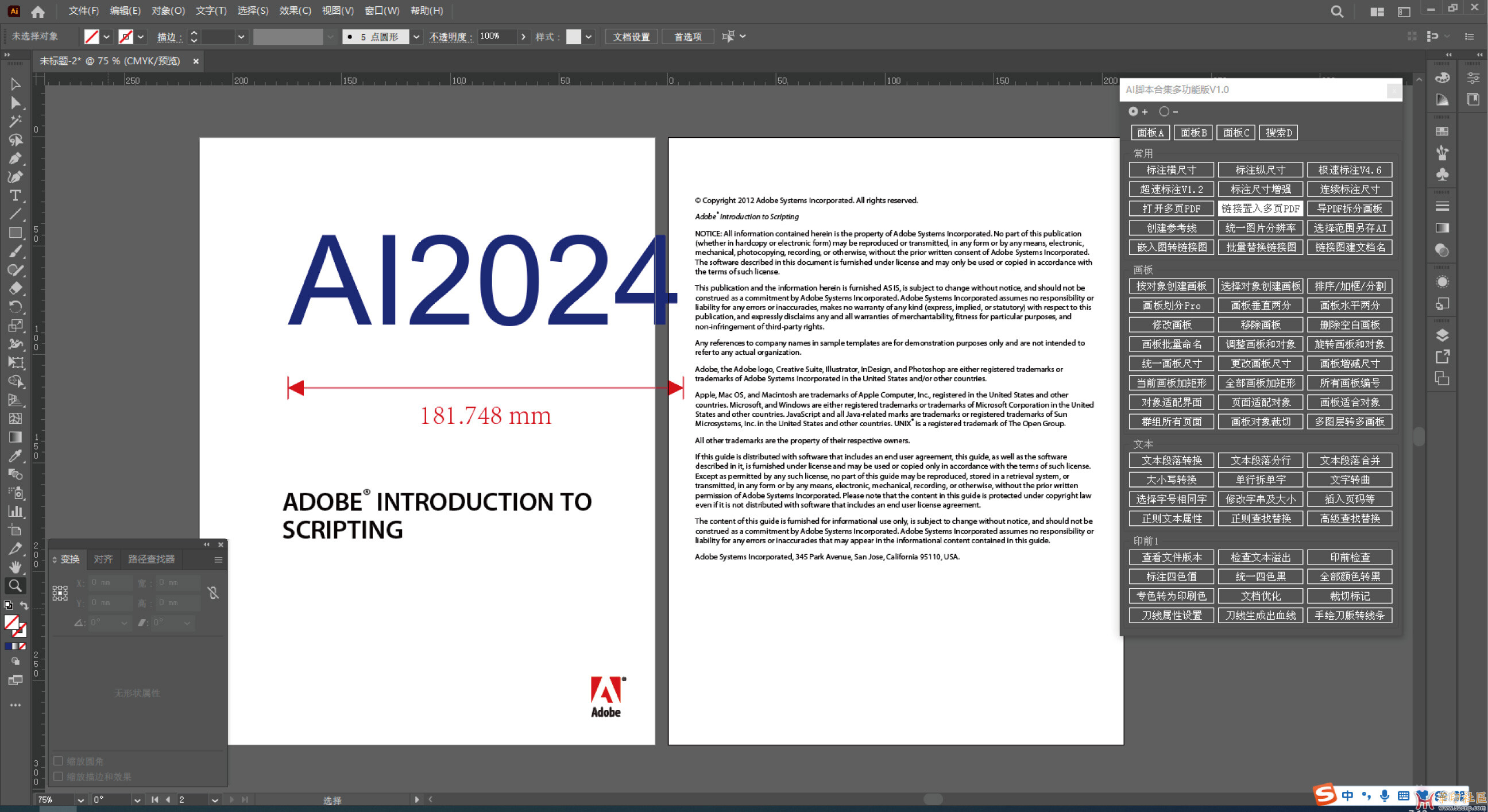Choose the Eraser tool
This screenshot has height=812, width=1488.
pyautogui.click(x=16, y=288)
